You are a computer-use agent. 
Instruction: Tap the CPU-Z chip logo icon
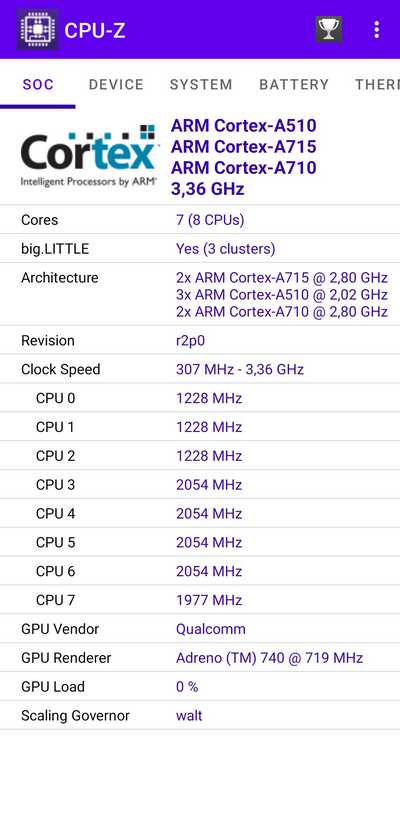point(37,30)
